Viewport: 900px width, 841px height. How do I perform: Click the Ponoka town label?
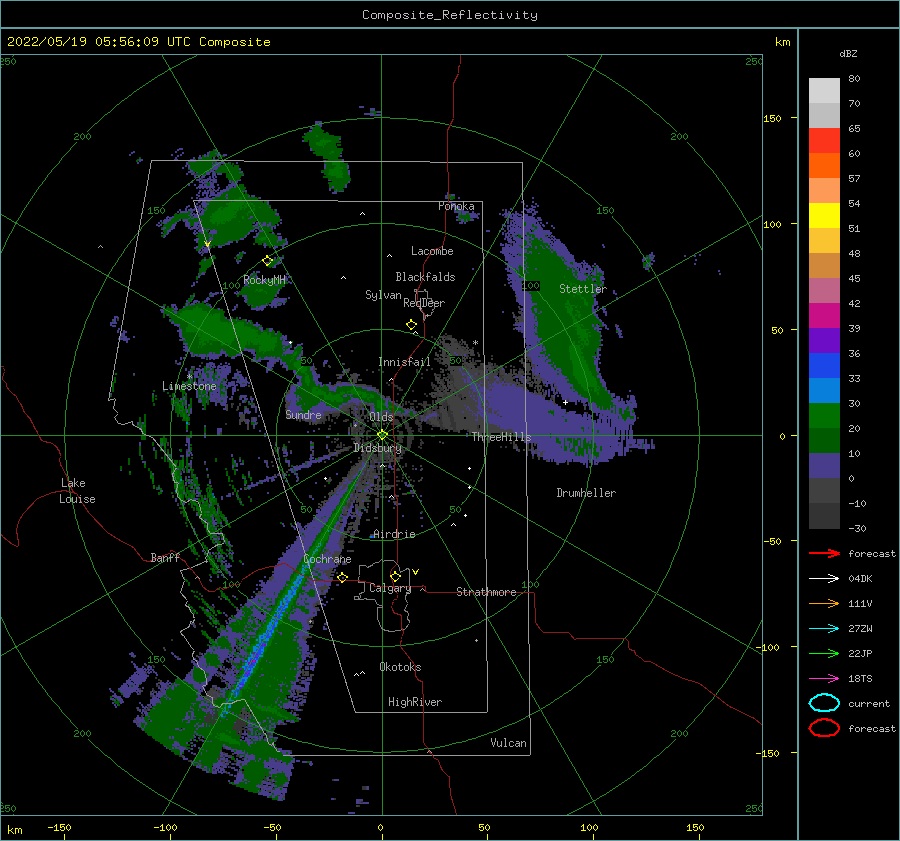pyautogui.click(x=456, y=206)
